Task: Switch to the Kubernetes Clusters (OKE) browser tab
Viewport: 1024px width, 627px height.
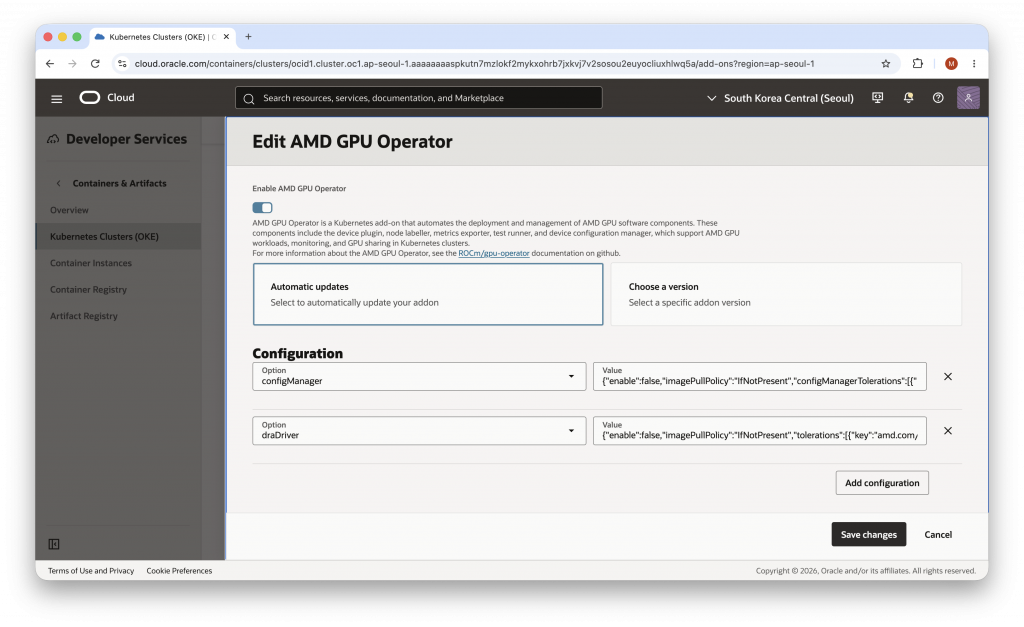Action: (x=163, y=37)
